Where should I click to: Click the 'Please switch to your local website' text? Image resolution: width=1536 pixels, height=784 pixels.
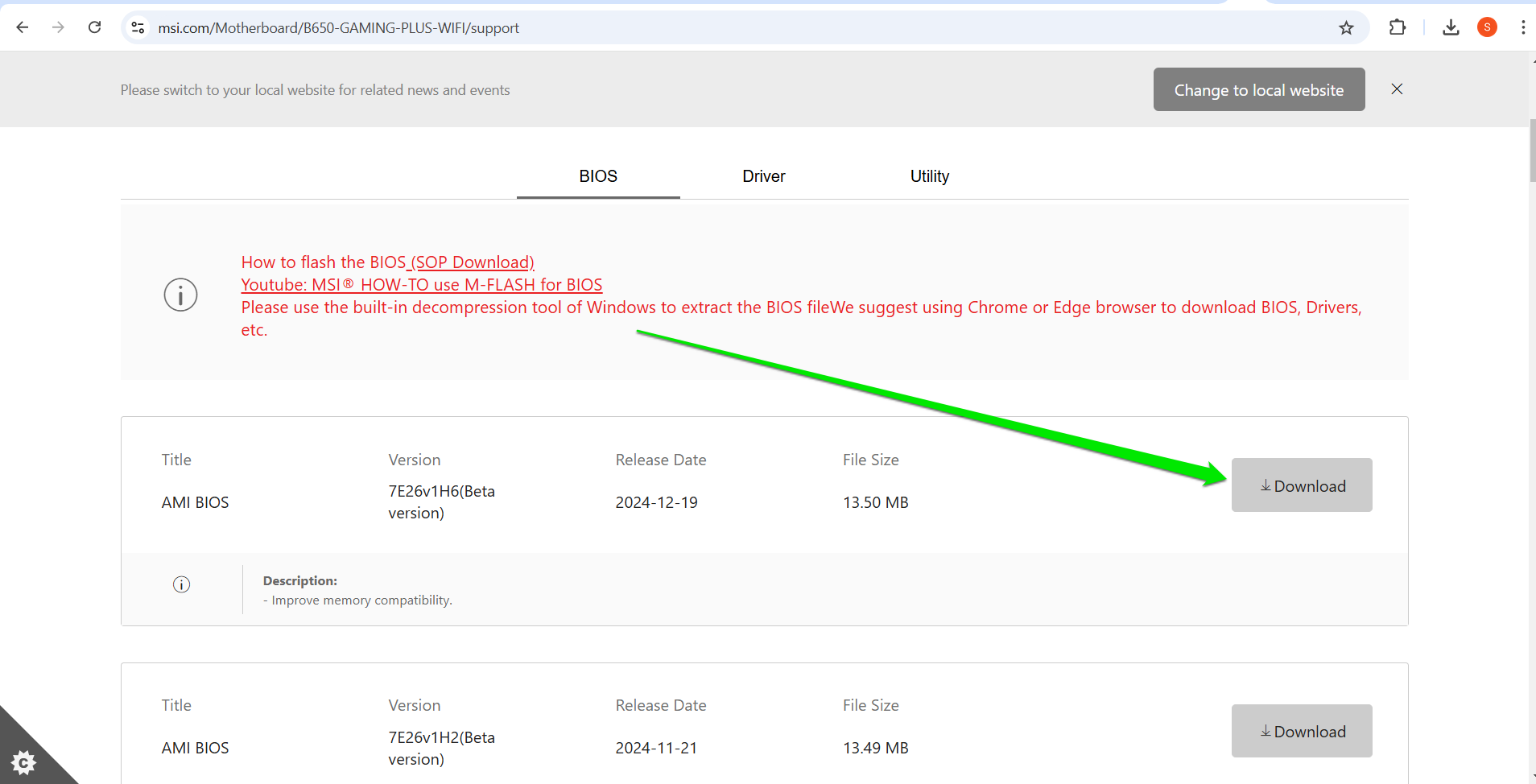315,90
